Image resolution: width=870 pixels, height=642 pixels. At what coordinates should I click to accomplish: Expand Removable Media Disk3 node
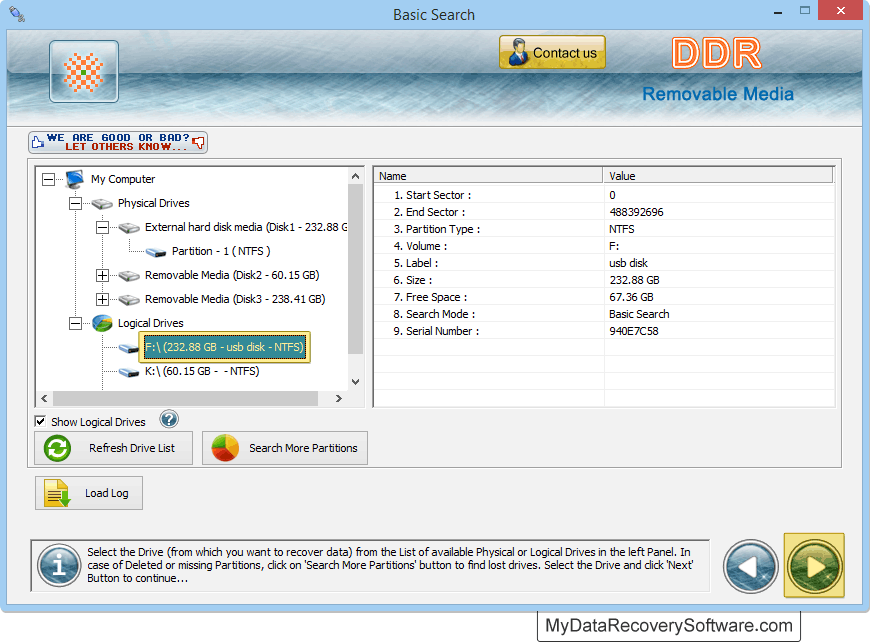coord(102,298)
